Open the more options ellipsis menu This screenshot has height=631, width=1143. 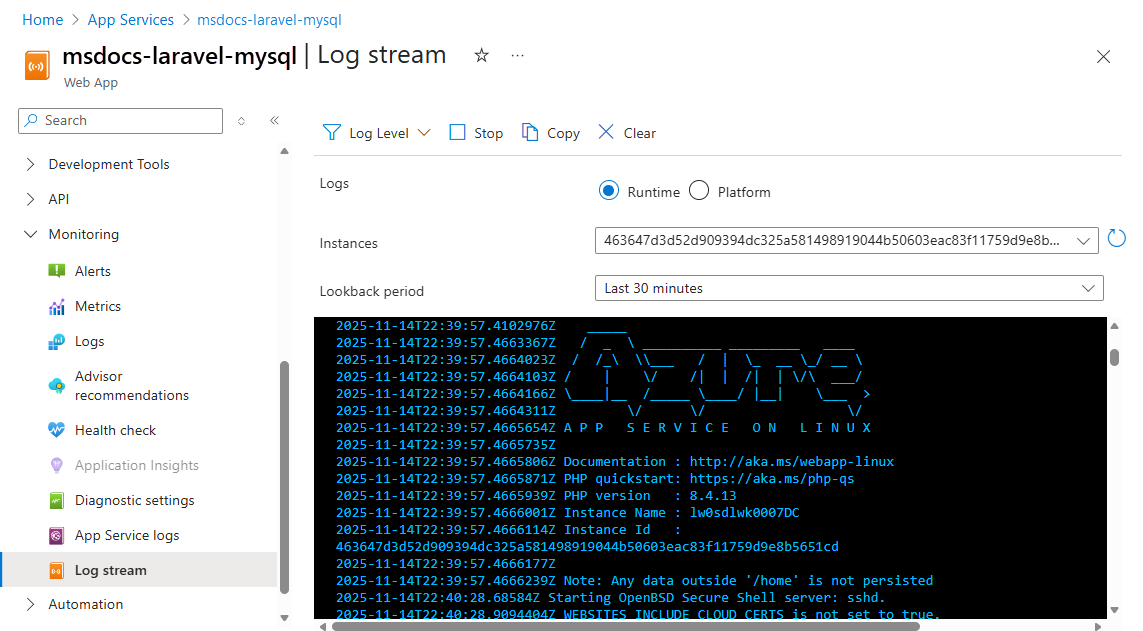click(518, 55)
